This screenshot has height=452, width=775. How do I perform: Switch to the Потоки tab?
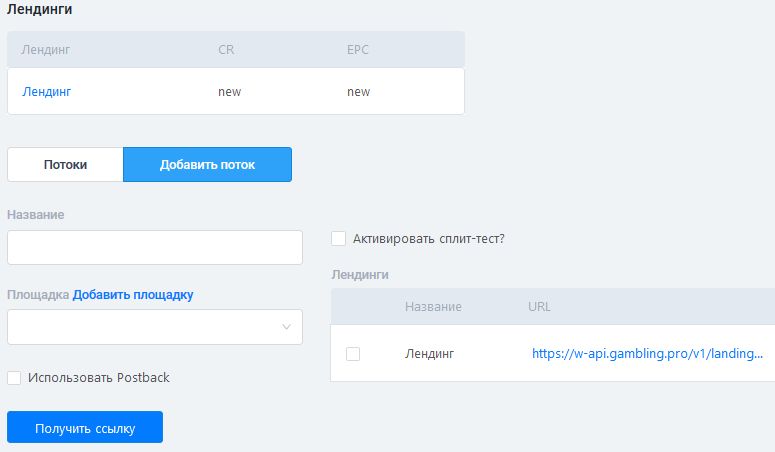point(65,165)
